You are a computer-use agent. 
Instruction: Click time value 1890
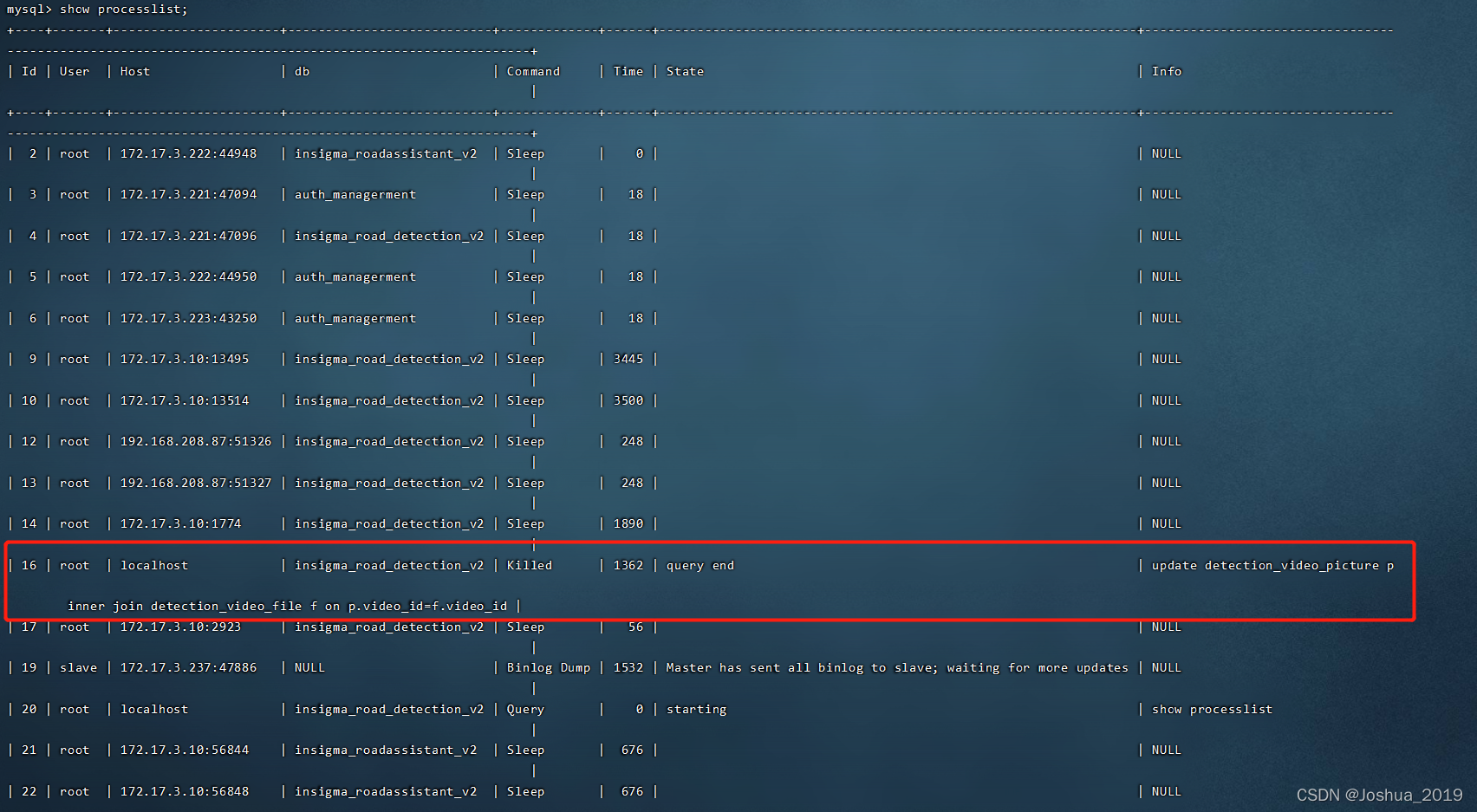tap(628, 524)
